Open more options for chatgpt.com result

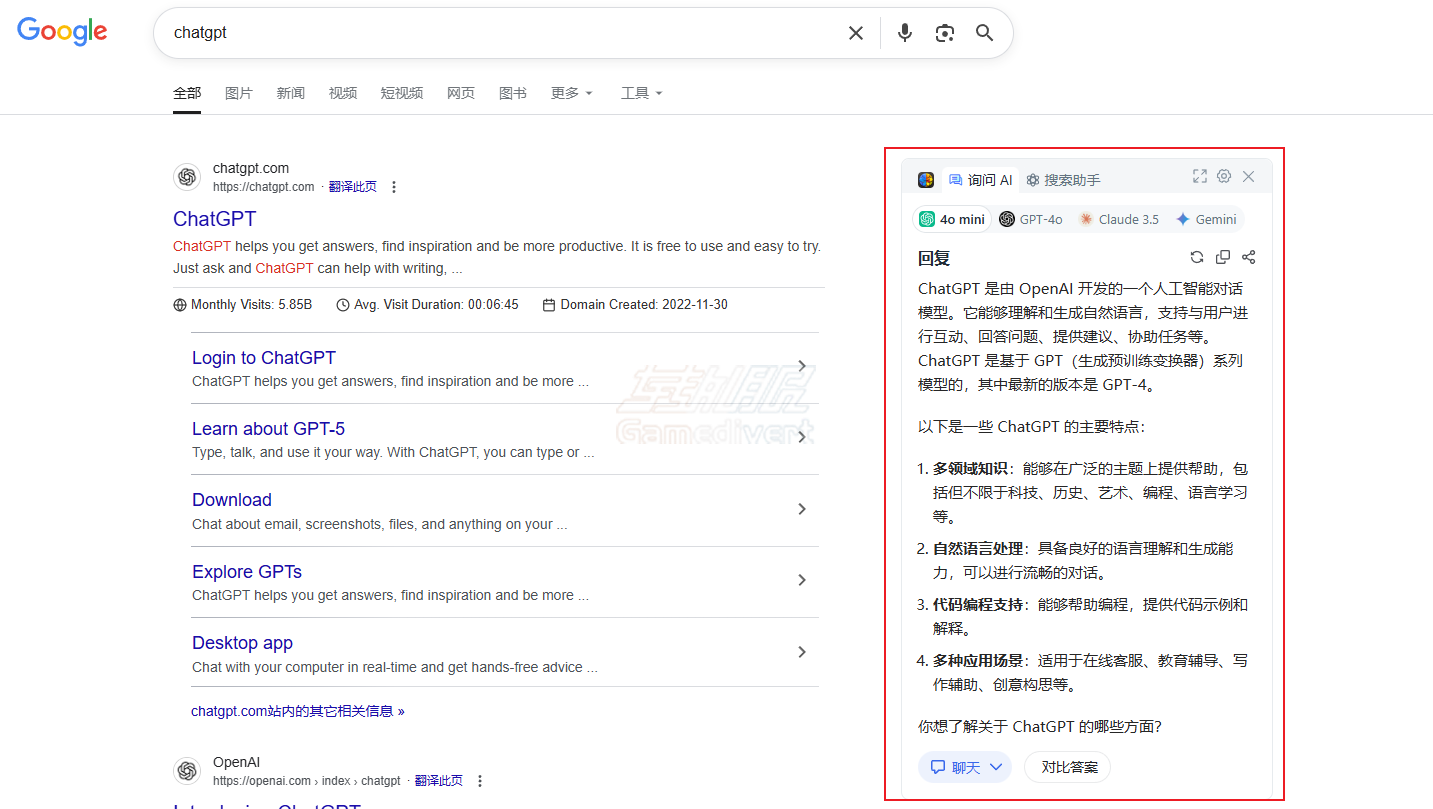[x=394, y=187]
